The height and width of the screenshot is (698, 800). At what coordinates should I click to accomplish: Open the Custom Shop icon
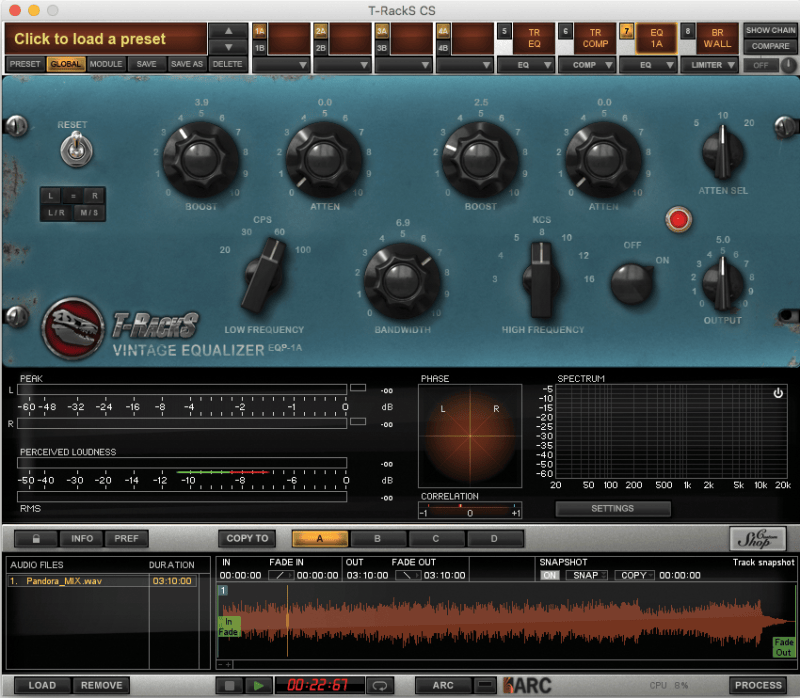[758, 539]
